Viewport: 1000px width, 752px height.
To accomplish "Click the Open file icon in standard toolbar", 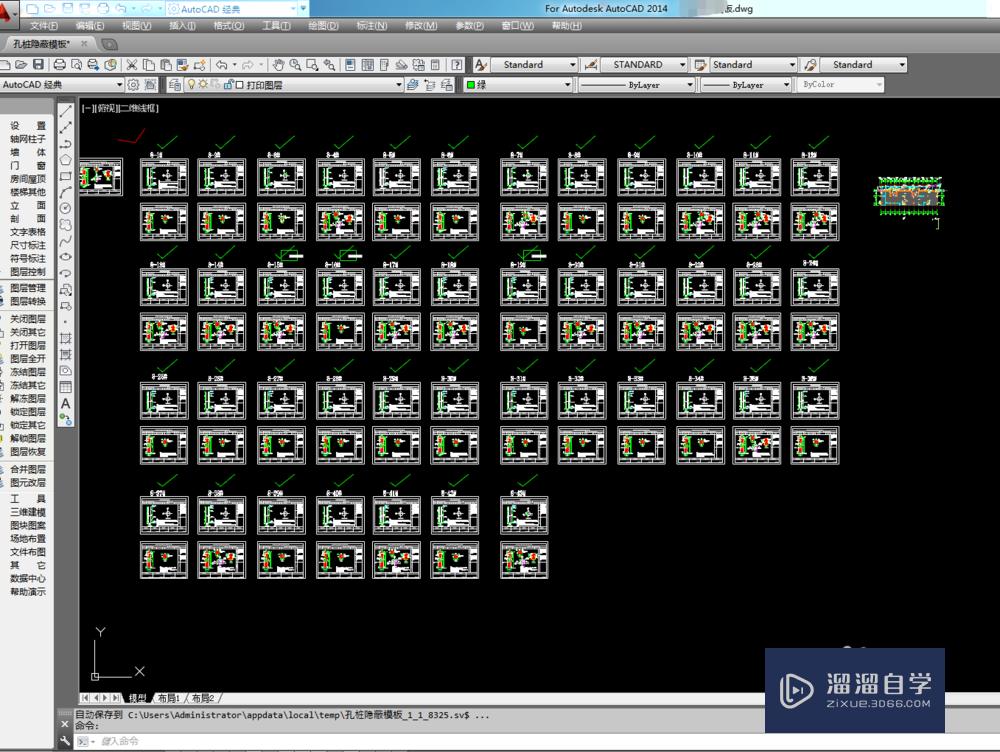I will click(x=21, y=64).
